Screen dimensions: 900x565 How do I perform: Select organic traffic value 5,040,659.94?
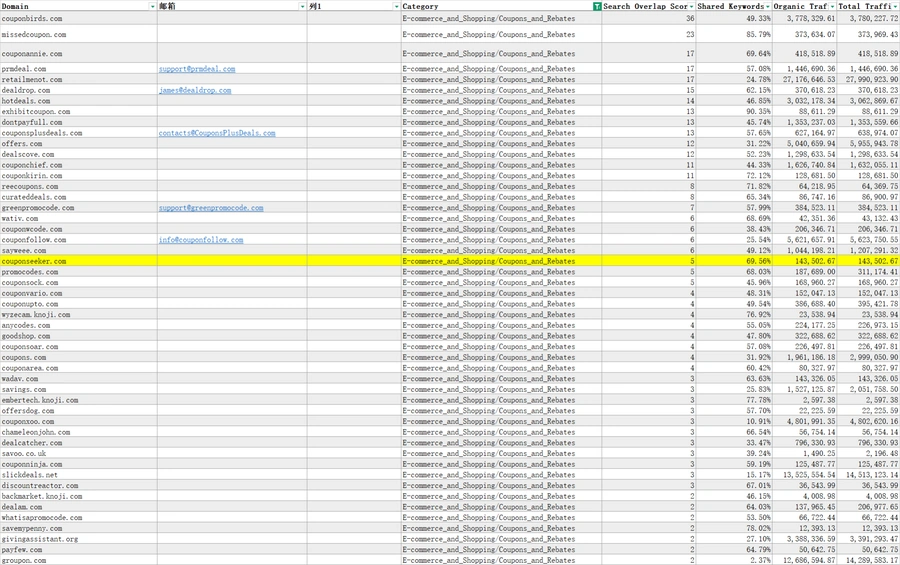(805, 144)
